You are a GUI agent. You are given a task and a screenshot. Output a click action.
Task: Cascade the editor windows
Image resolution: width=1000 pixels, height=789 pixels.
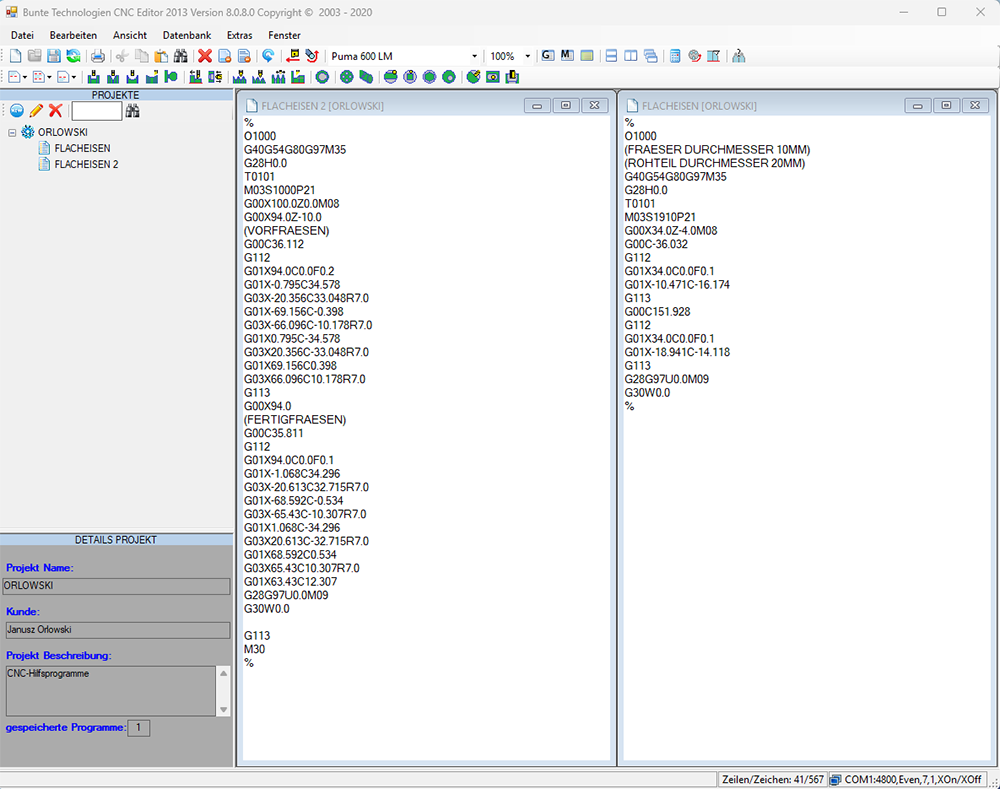[651, 56]
